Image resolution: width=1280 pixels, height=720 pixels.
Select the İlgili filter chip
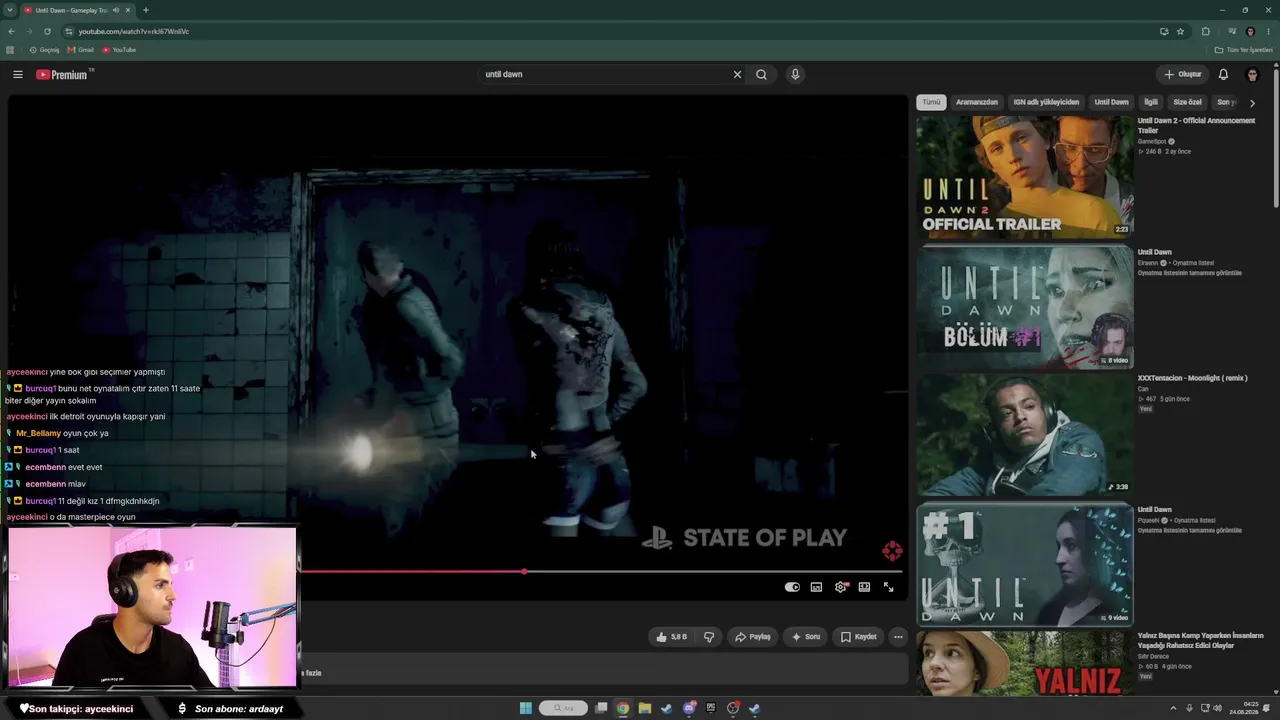pos(1151,102)
